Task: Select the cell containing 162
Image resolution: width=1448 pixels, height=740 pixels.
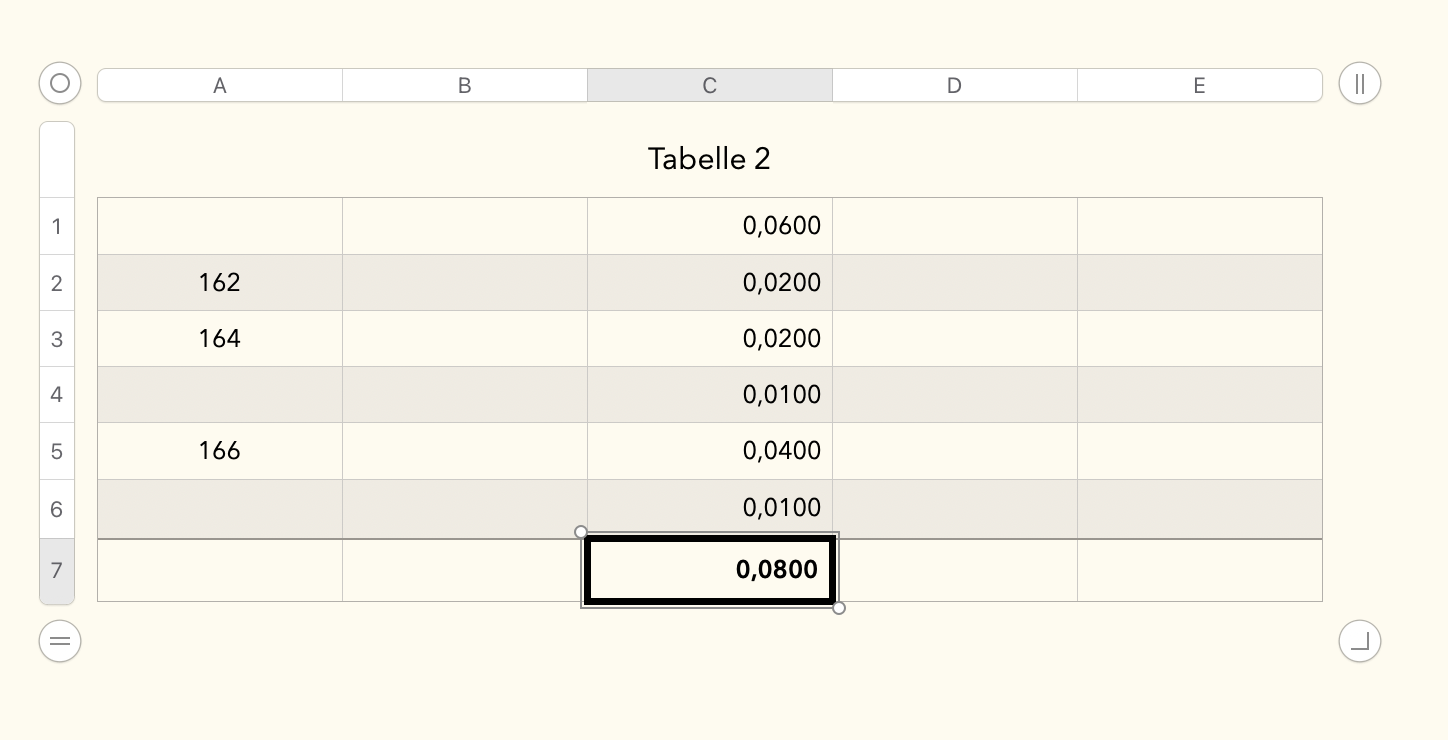Action: 220,283
